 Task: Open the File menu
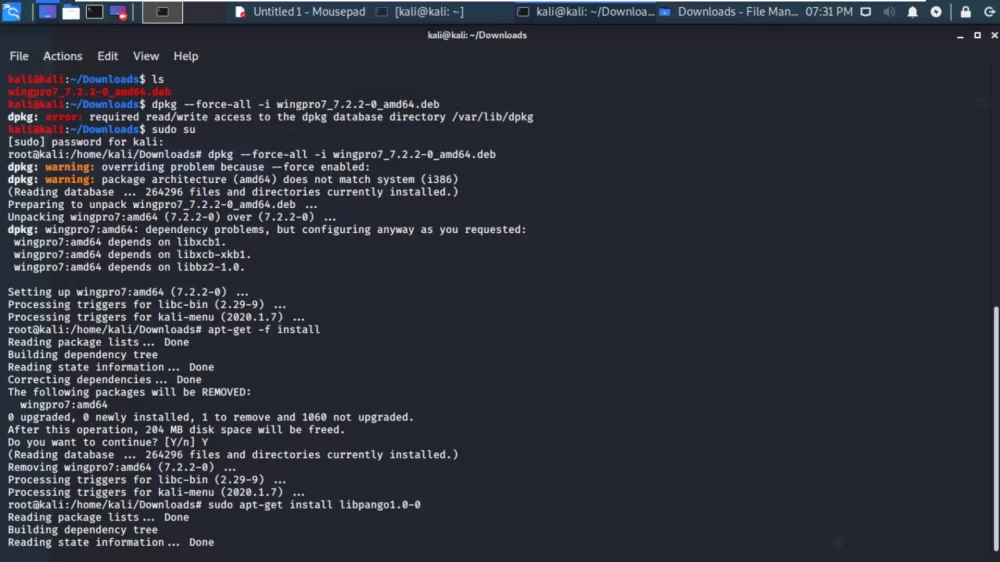coord(18,56)
